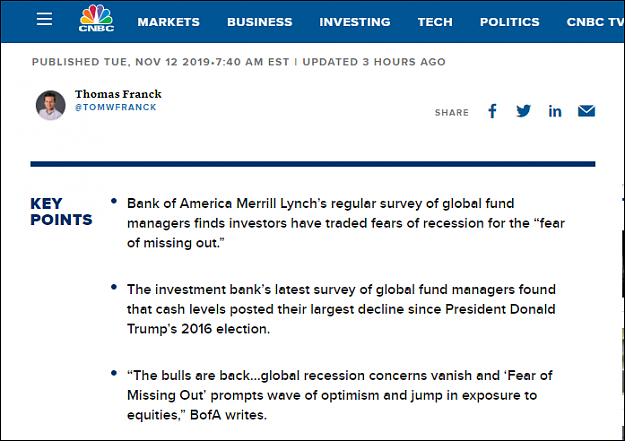Click the CNBC peacock logo

point(96,18)
